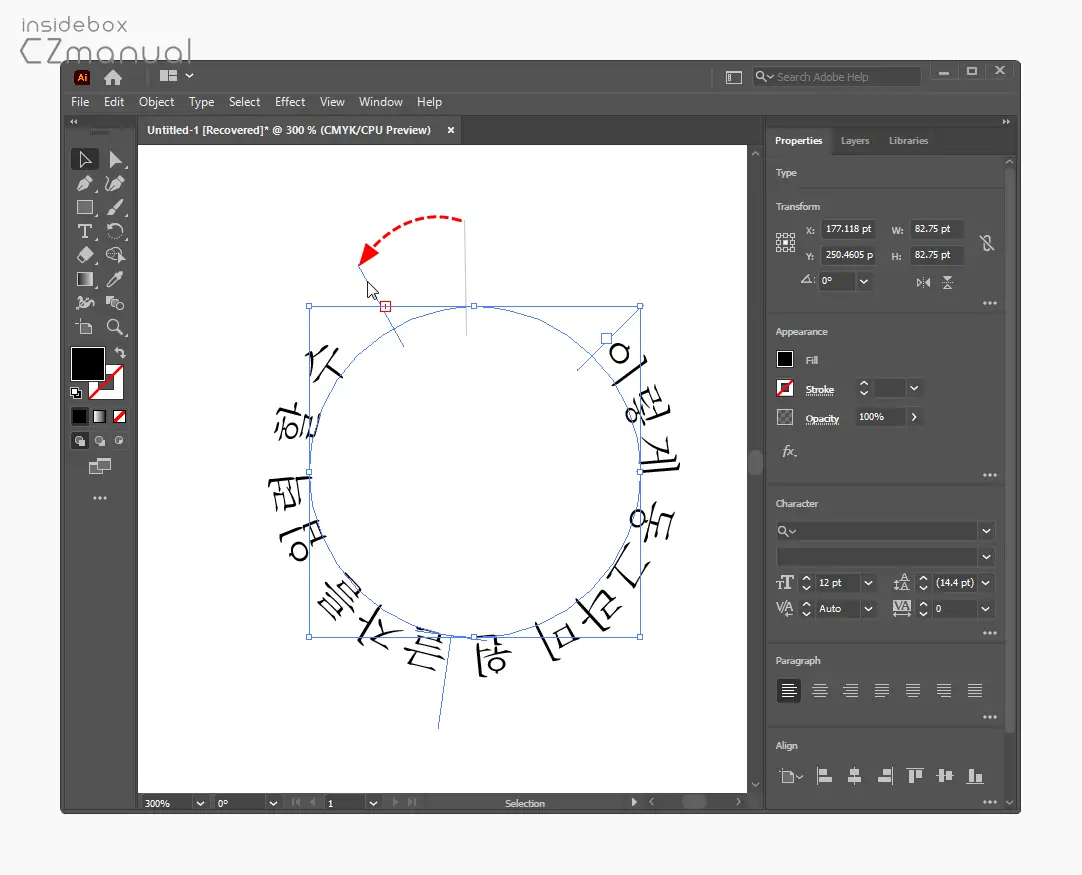Select the Direct Selection tool
Screen dimensions: 1082x875
point(115,159)
